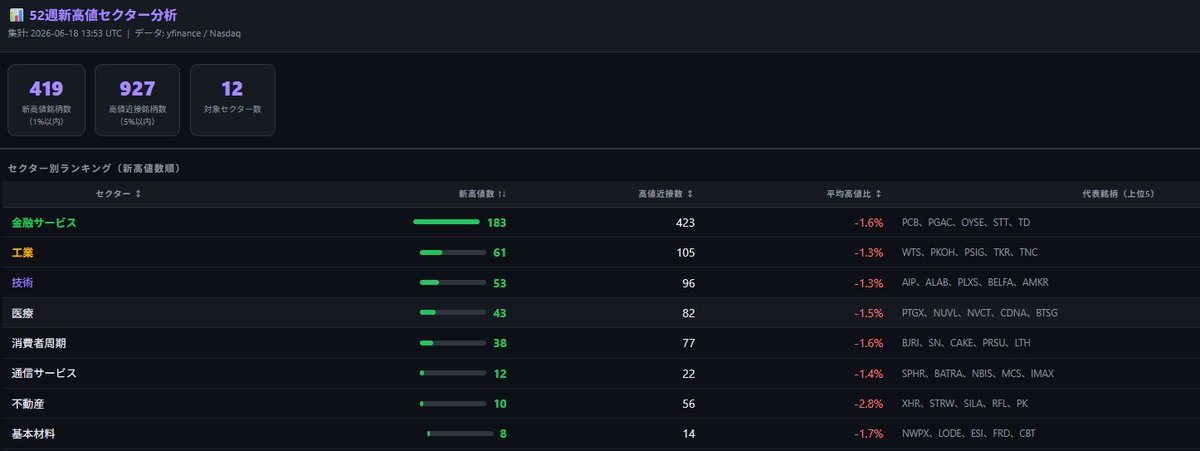Click tickers NWPX、LODE、ESI、FRD、CBT
This screenshot has width=1200, height=451.
[968, 433]
